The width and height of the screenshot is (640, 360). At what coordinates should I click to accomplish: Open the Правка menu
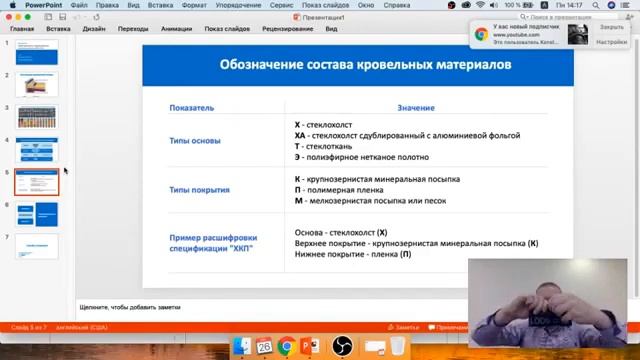pyautogui.click(x=107, y=5)
